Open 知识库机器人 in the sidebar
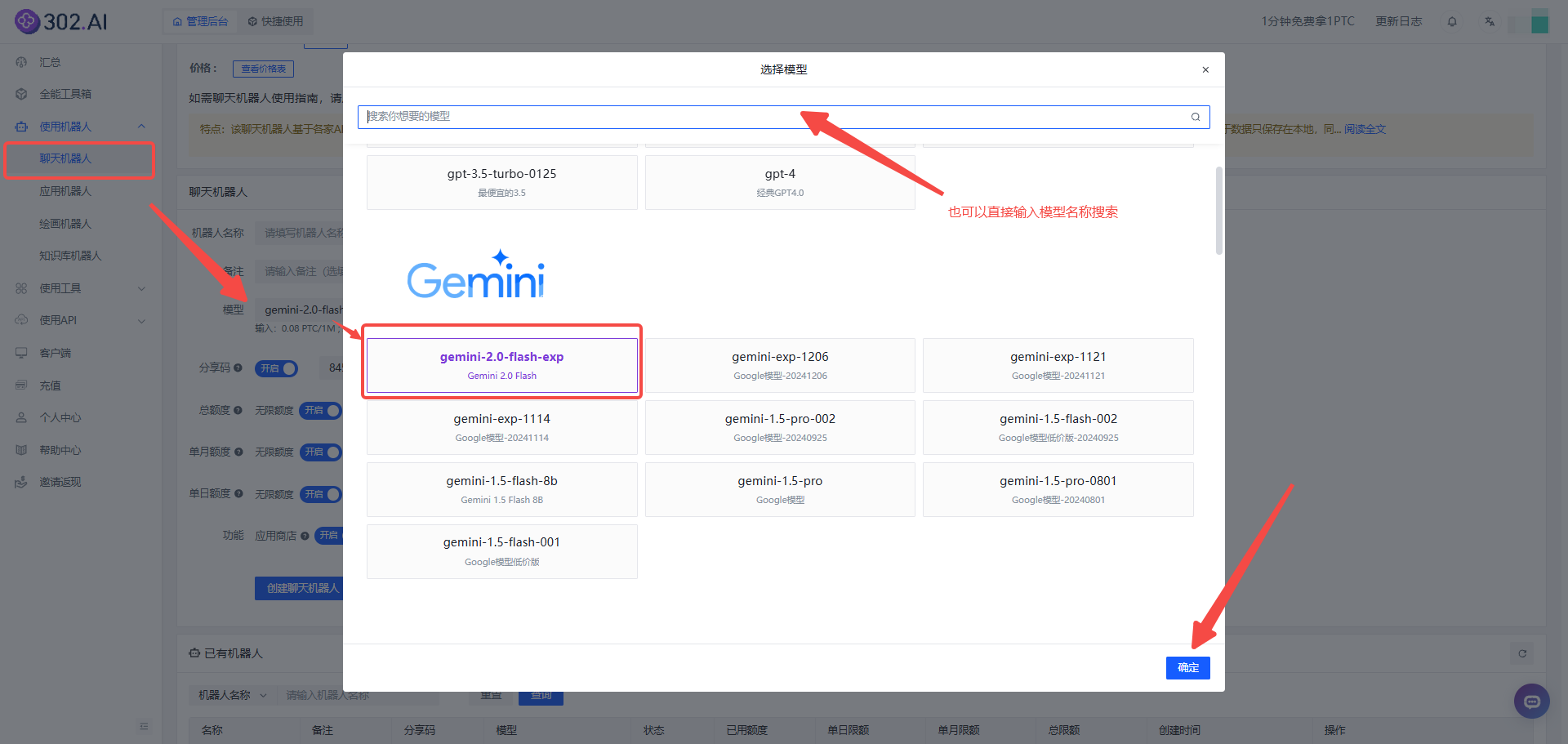The height and width of the screenshot is (744, 1568). [70, 256]
